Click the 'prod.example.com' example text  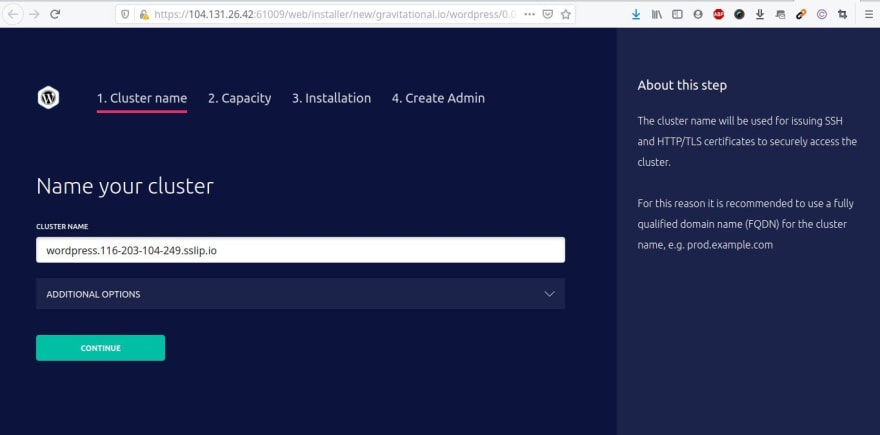(728, 245)
